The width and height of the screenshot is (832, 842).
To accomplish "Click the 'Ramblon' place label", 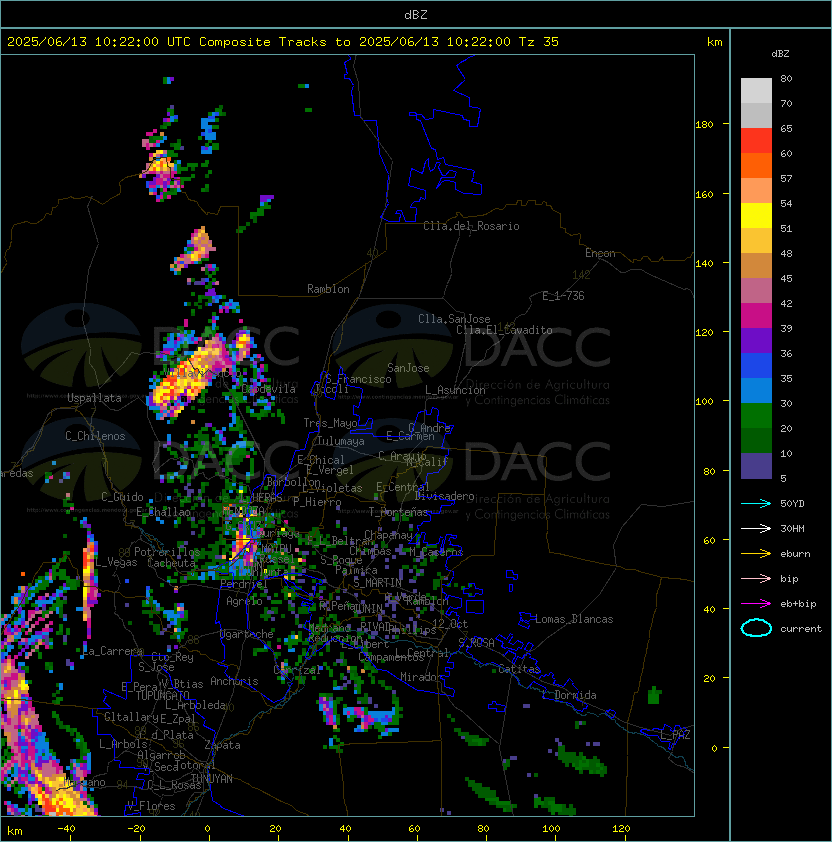I will 328,289.
